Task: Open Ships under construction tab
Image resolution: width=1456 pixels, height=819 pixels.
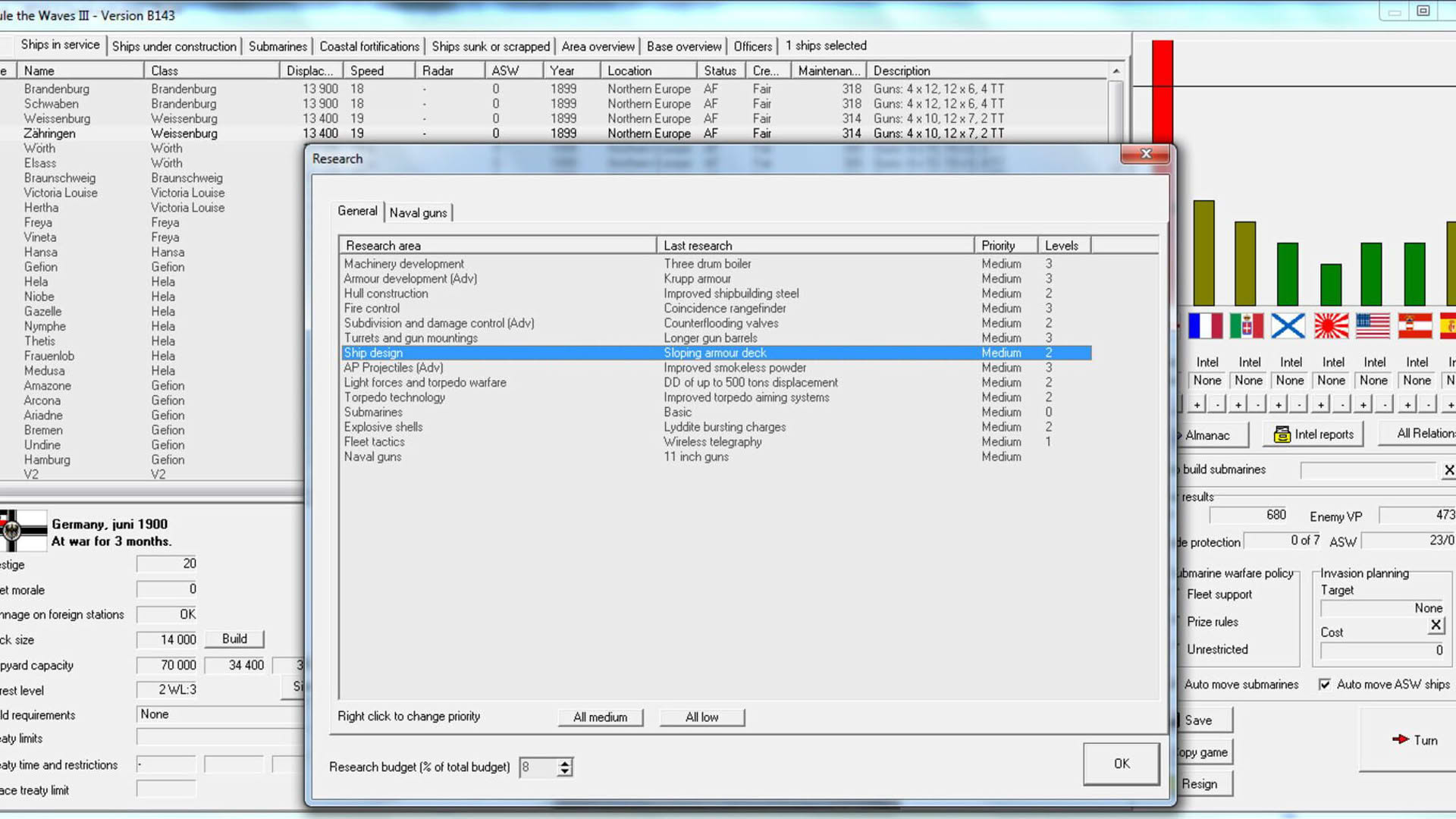Action: point(174,46)
